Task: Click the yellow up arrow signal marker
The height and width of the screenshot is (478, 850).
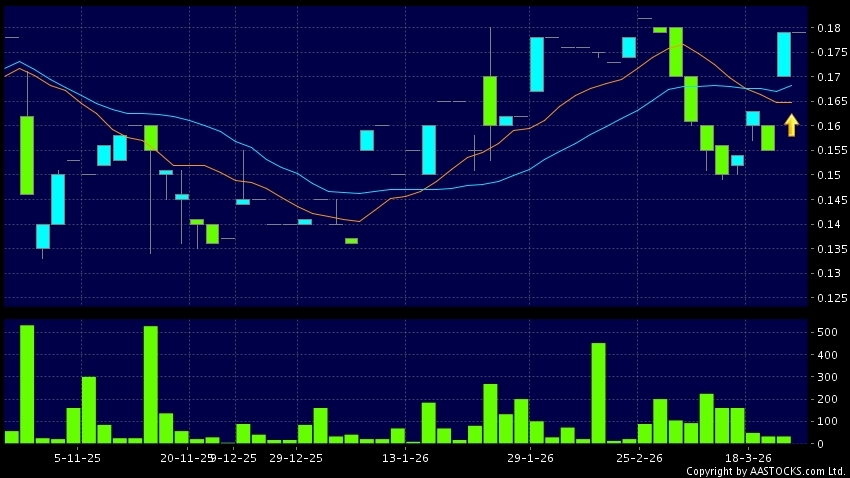Action: 791,125
